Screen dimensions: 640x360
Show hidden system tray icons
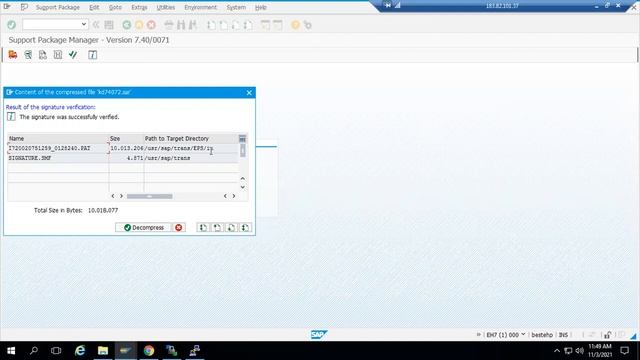tap(557, 351)
